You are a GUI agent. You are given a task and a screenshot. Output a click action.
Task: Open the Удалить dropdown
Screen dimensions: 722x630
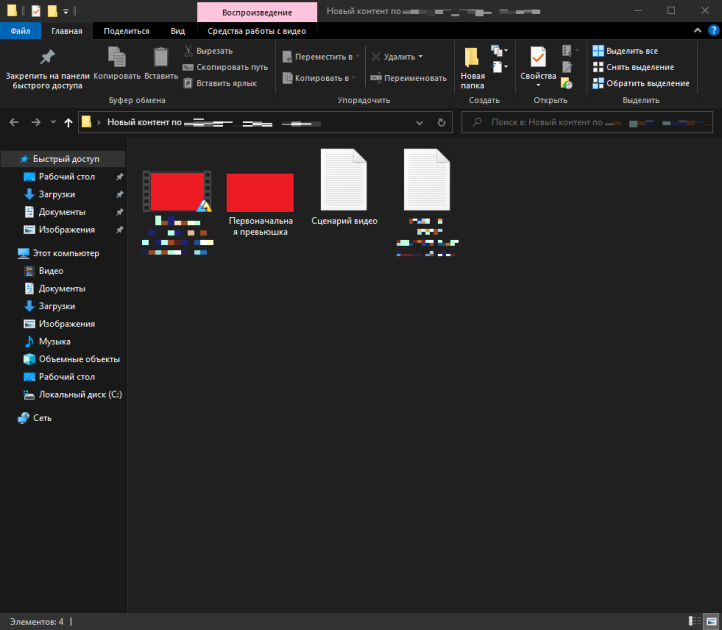click(x=397, y=57)
